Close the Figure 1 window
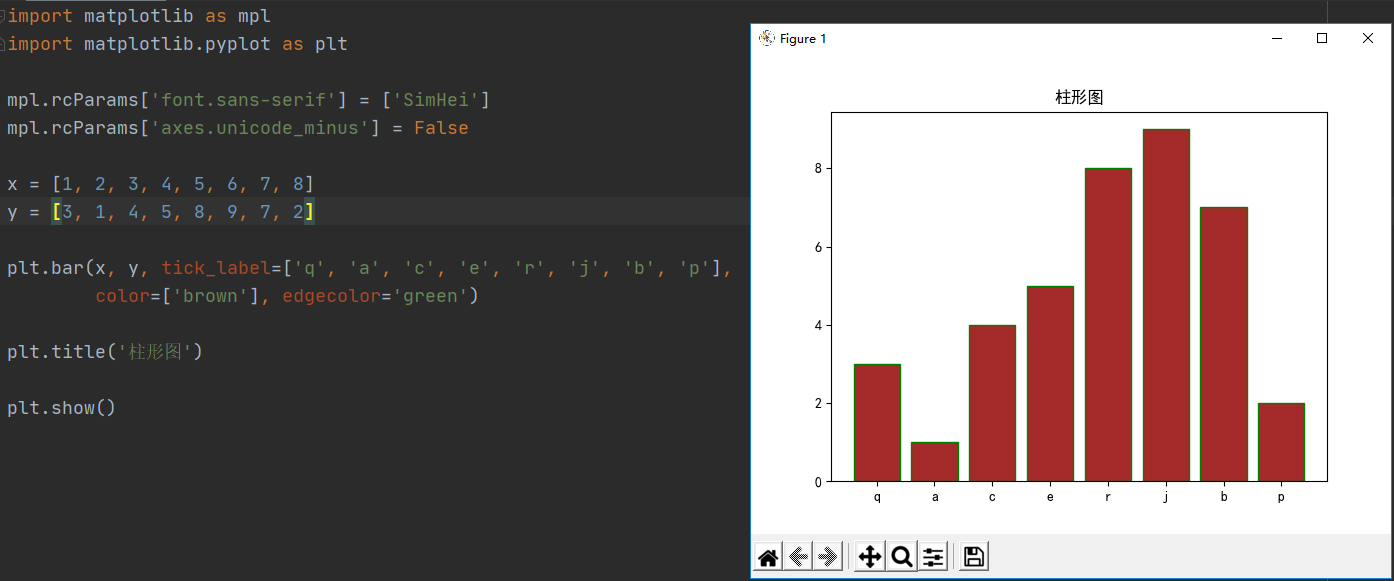The height and width of the screenshot is (581, 1394). (x=1368, y=38)
